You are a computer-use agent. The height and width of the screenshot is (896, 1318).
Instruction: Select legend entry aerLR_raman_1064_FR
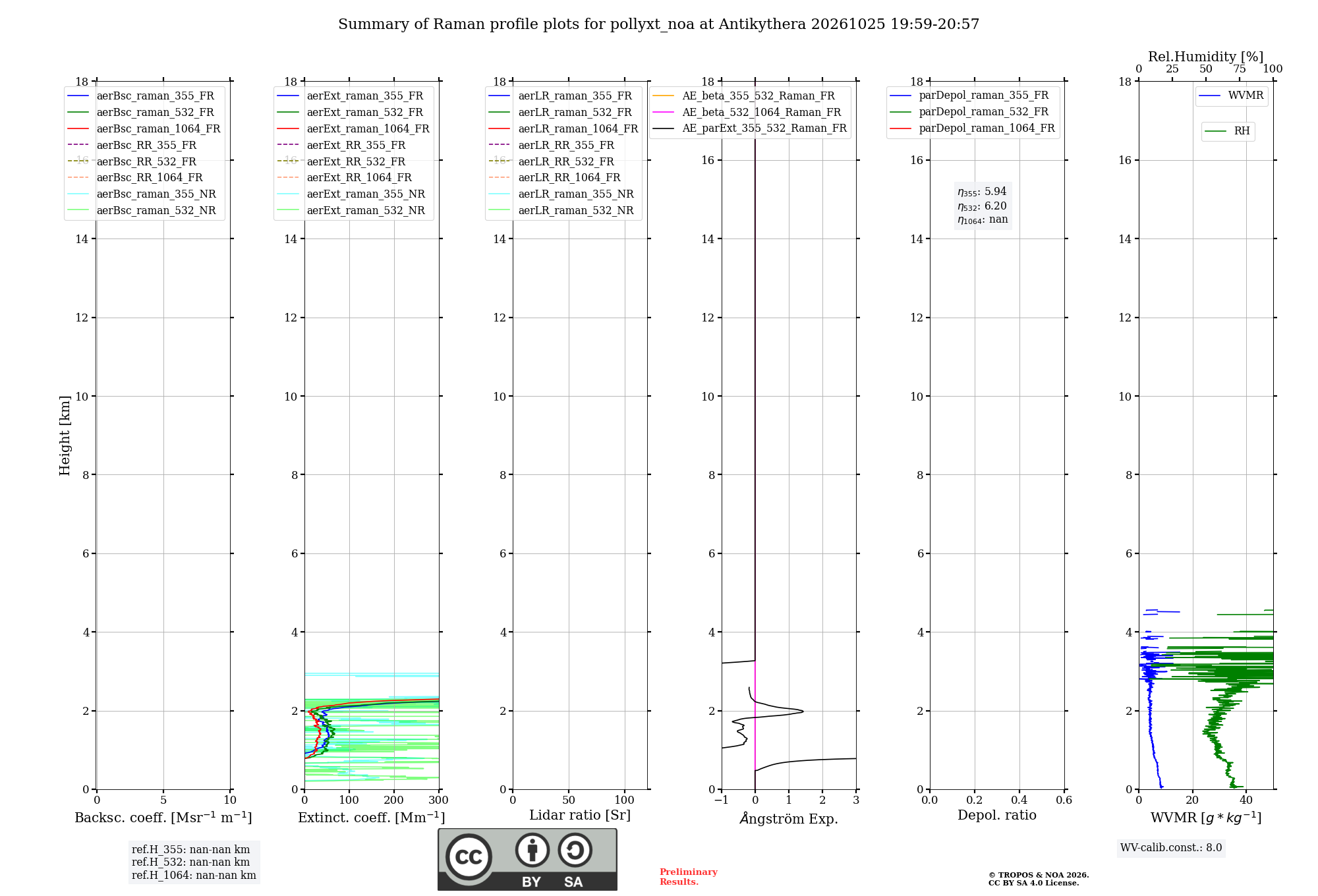(x=563, y=128)
